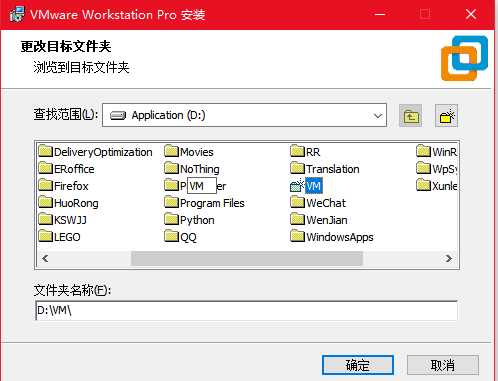Select the WenJian folder
498x381 pixels.
tap(319, 220)
